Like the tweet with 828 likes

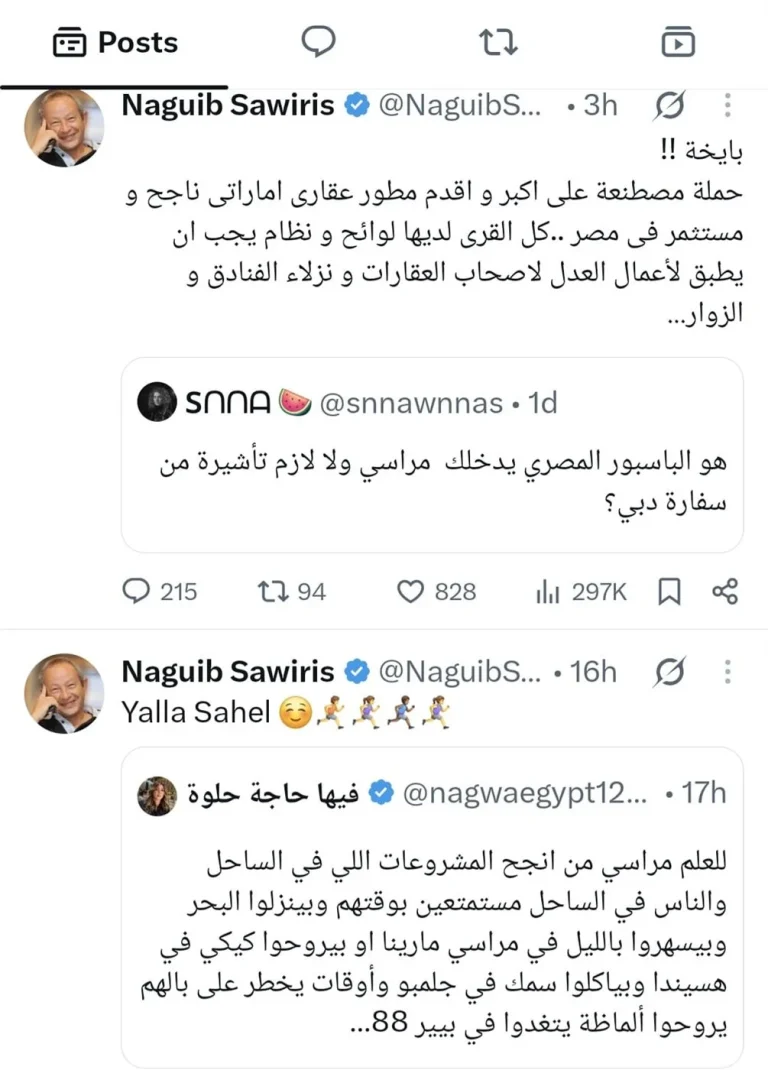click(436, 591)
